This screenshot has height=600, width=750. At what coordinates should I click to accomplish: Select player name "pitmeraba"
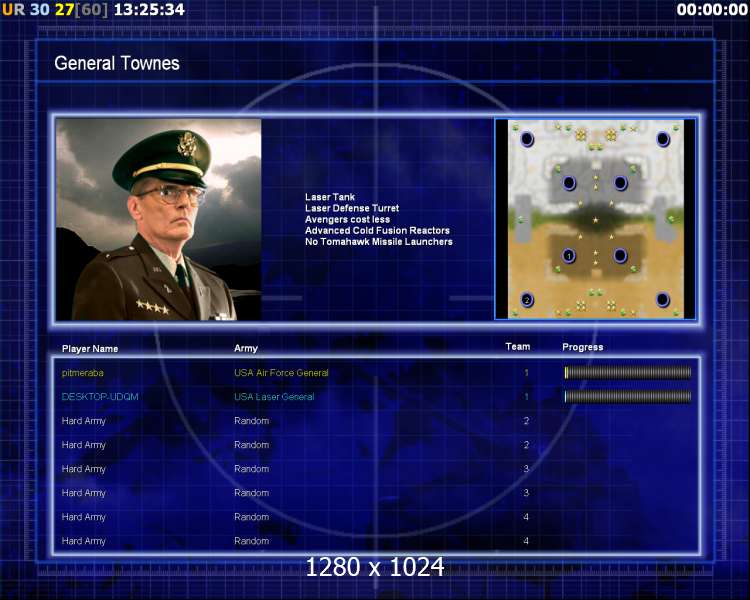pos(83,373)
